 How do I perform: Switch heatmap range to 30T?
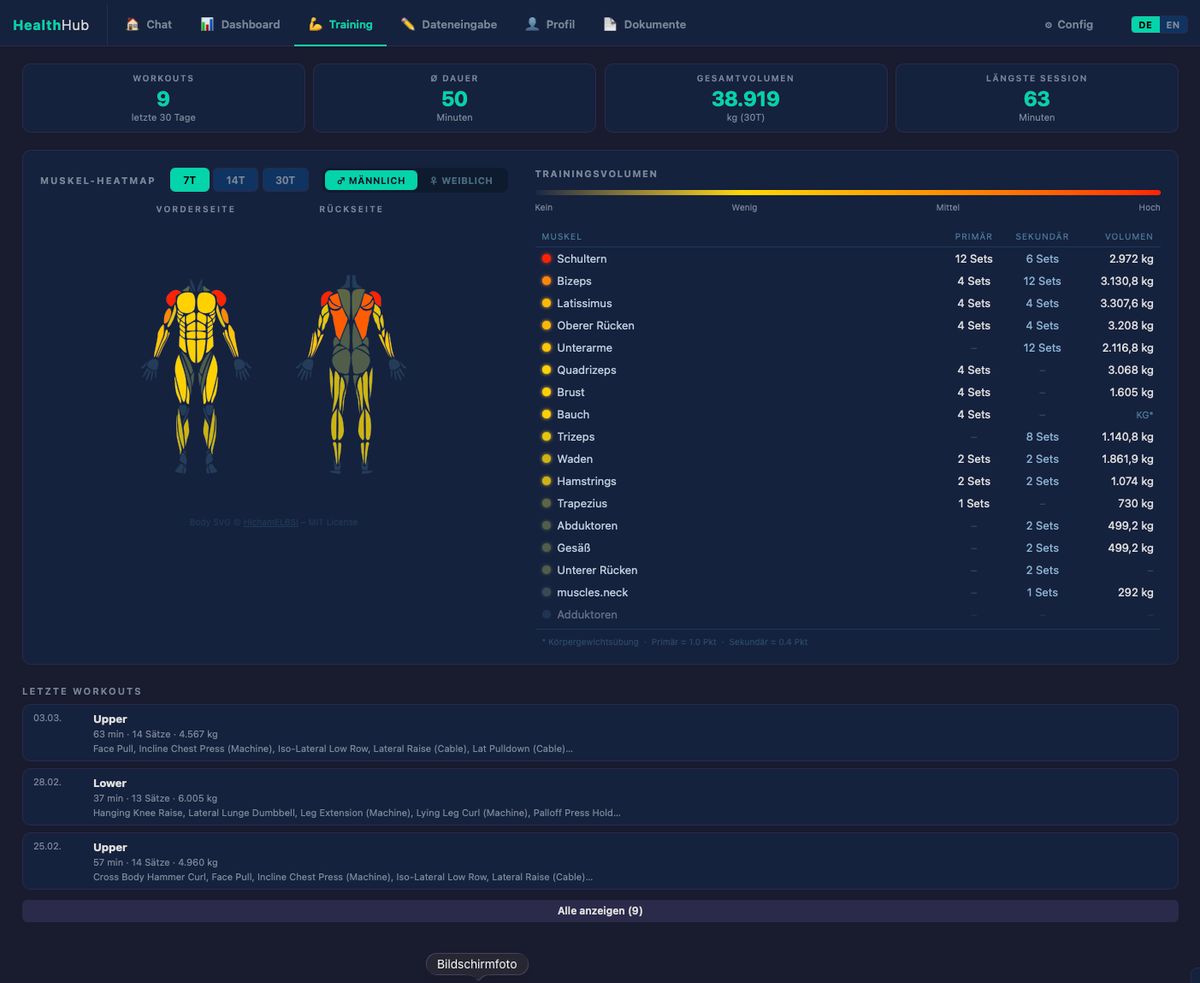pos(285,180)
